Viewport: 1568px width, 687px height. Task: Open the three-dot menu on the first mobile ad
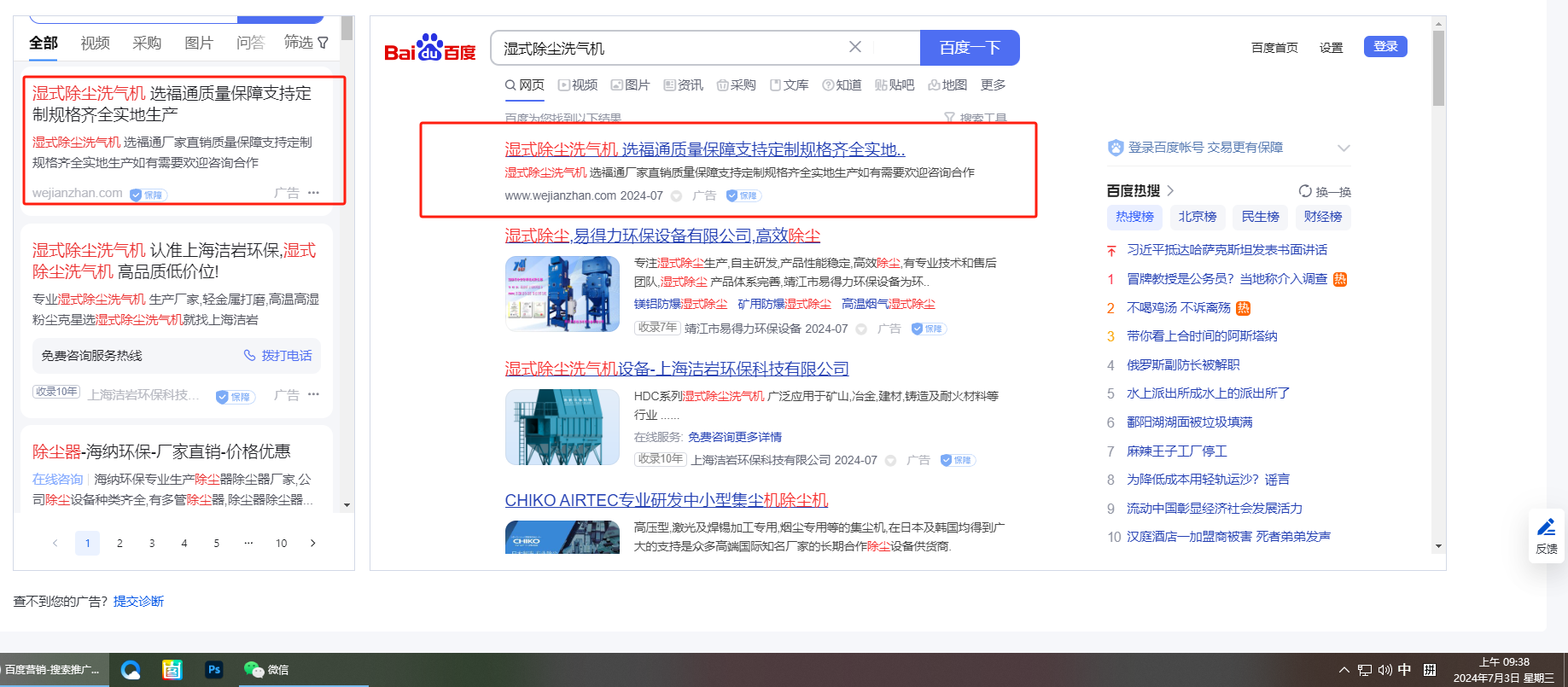(x=313, y=193)
